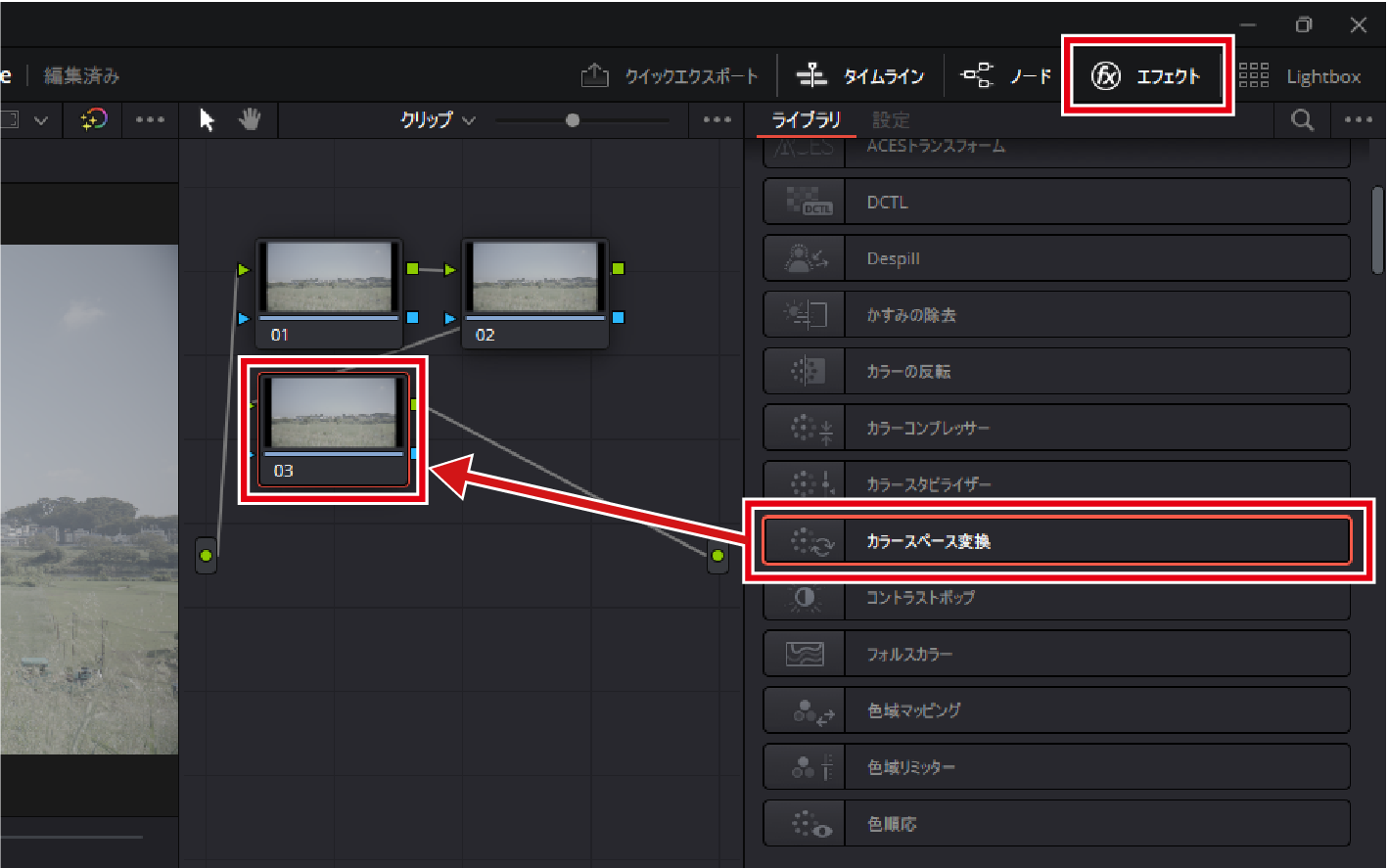Select the arrow pointer tool

coord(207,120)
